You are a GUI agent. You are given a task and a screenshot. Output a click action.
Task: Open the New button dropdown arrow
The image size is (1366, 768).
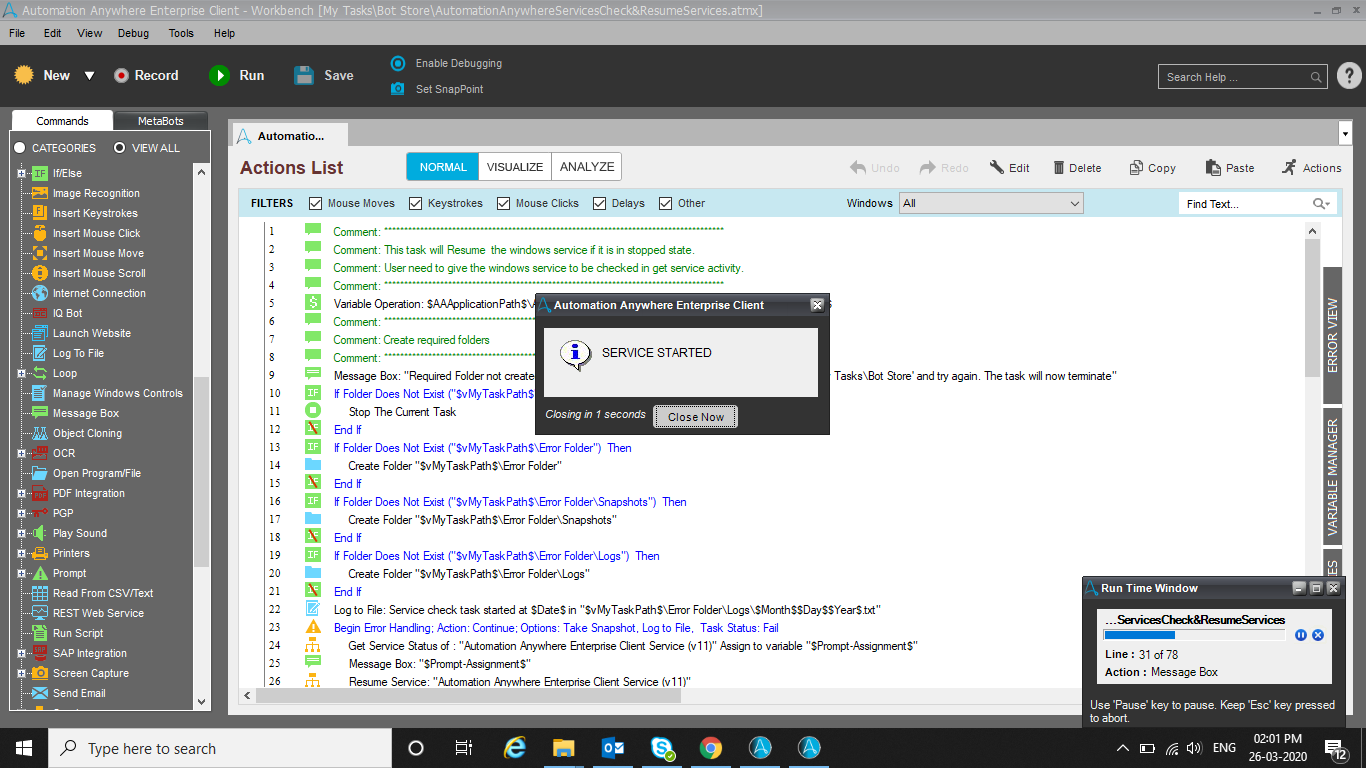click(x=89, y=76)
